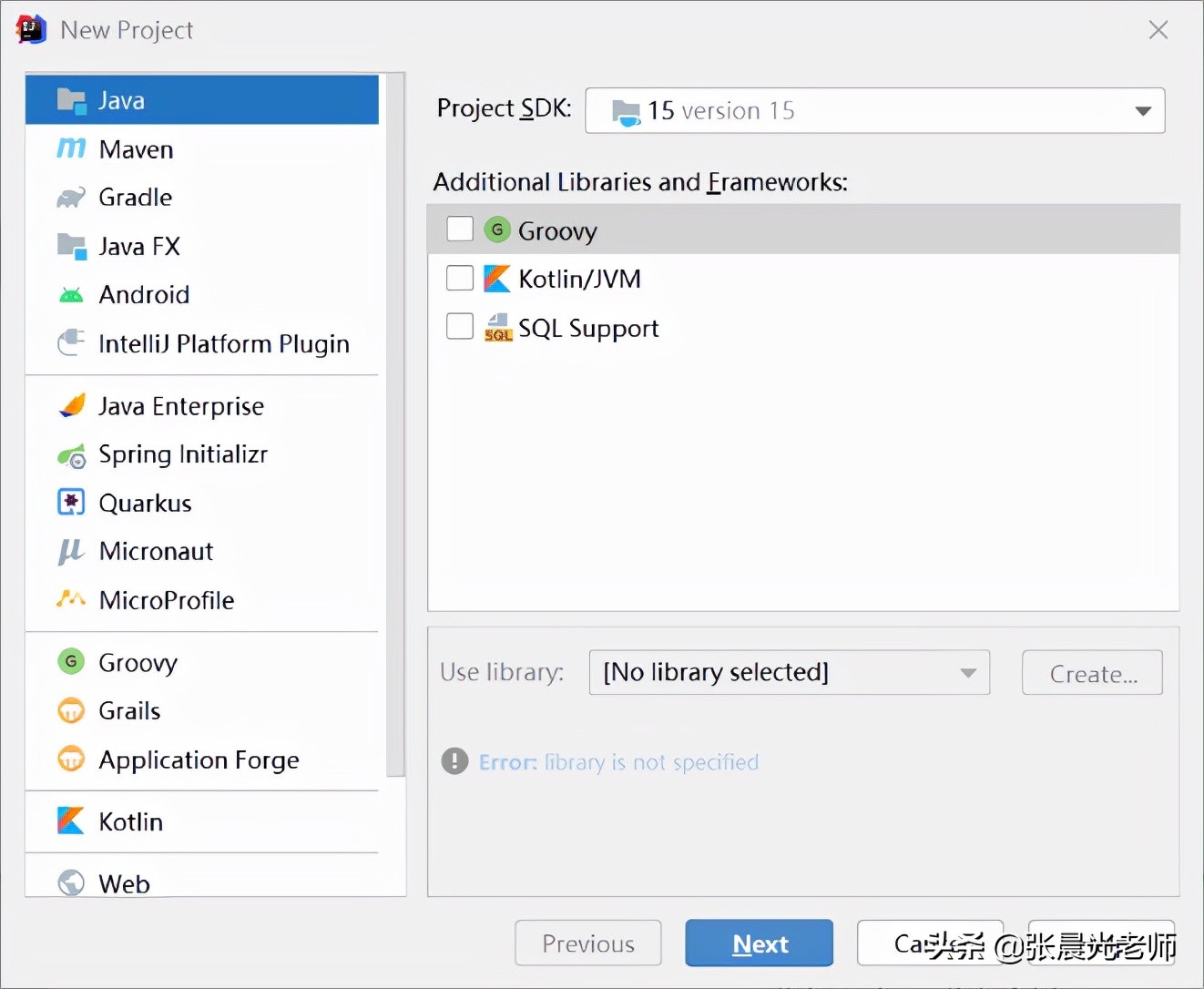Click the Cancel button

[x=930, y=943]
